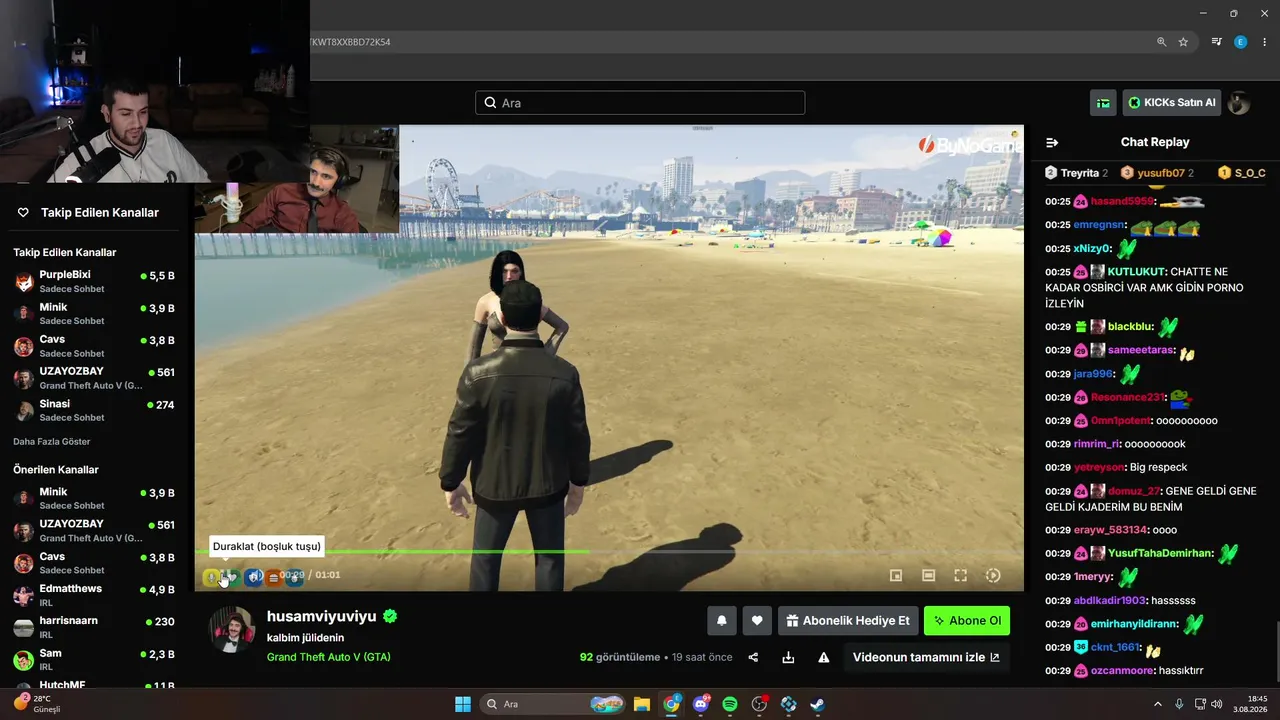Open the Sam recommended IRL channel

tap(95, 660)
